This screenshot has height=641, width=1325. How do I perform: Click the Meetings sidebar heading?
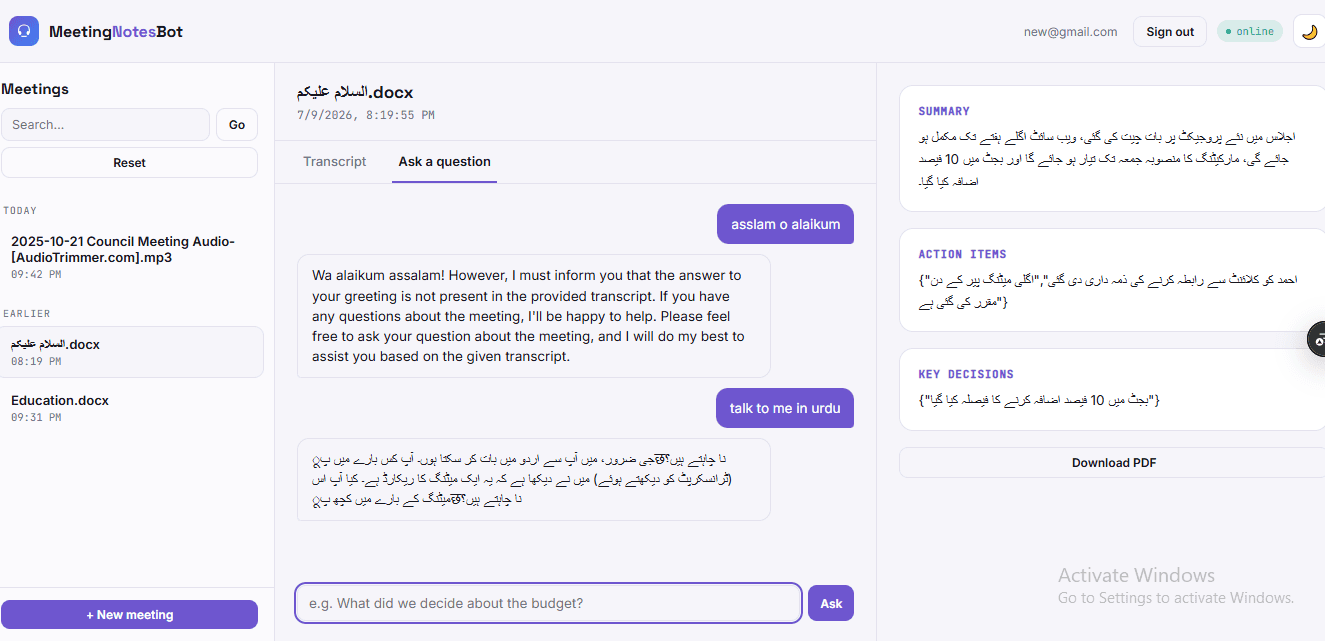point(35,89)
